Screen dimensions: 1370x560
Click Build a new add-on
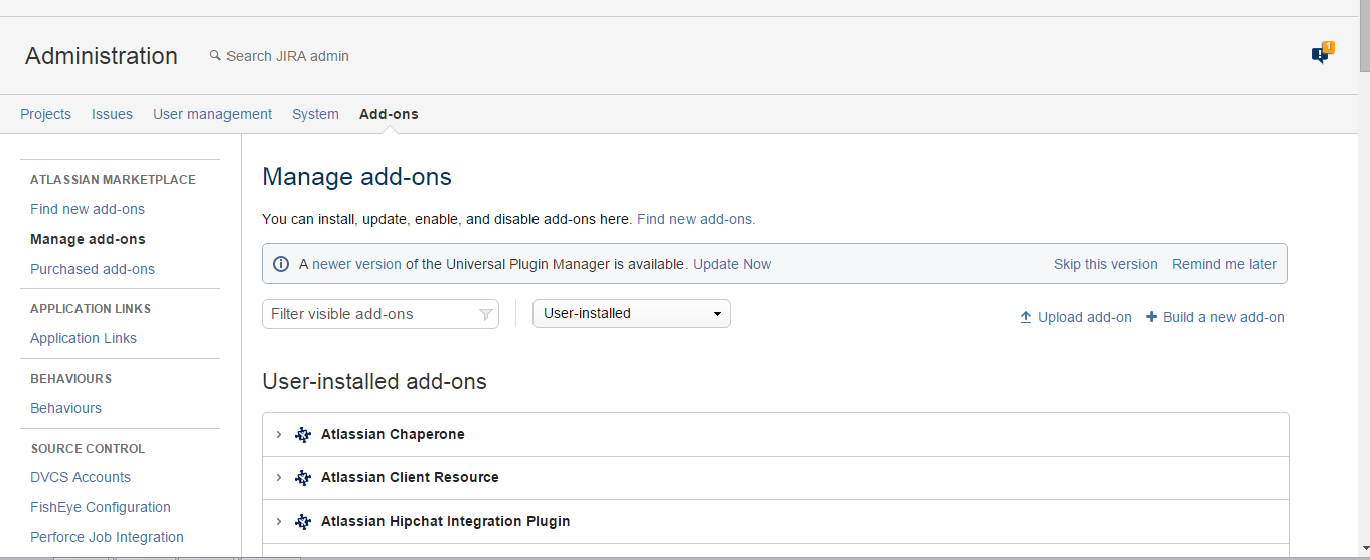[x=1223, y=317]
